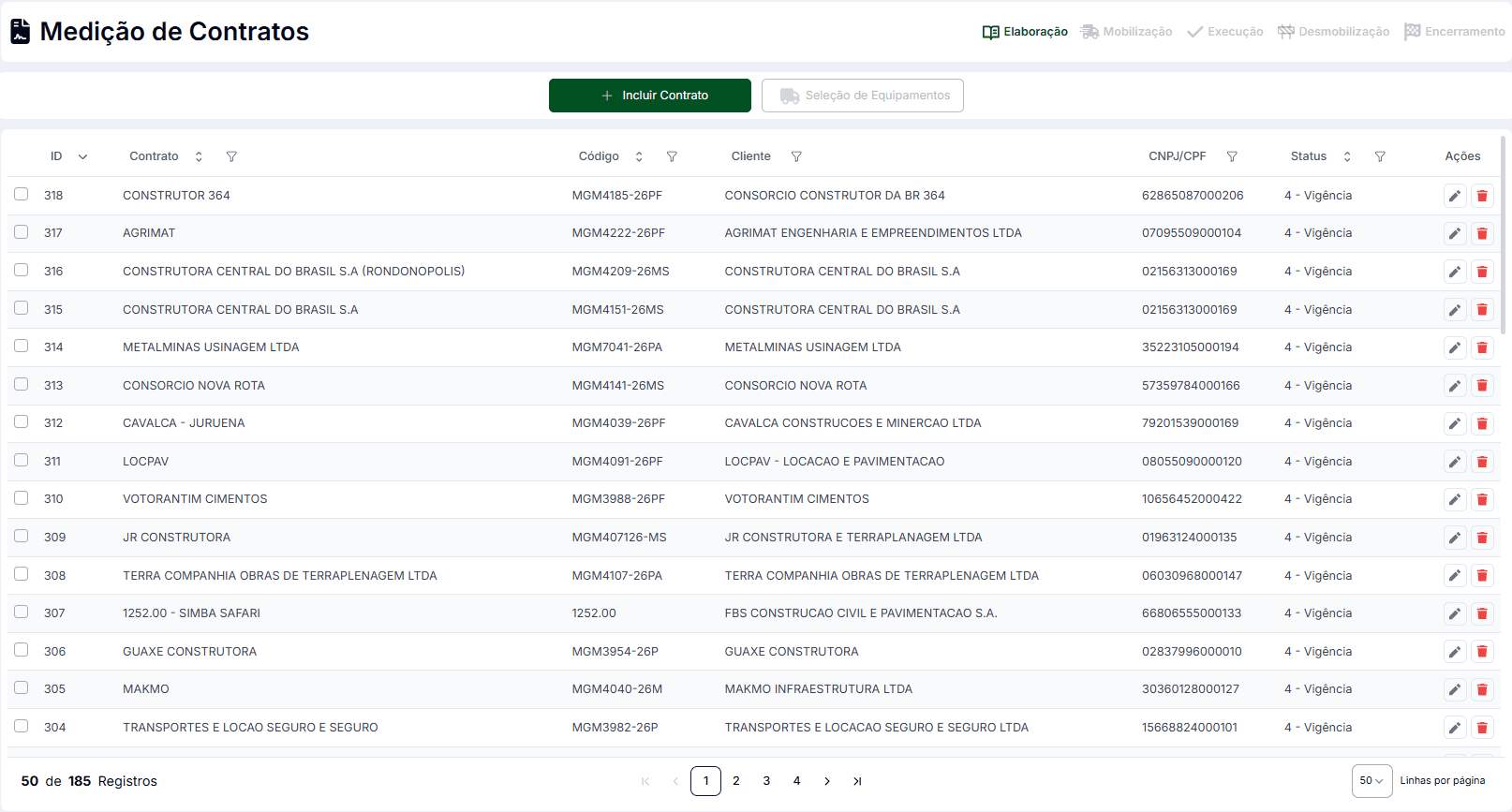Toggle ID column sort chevron
The height and width of the screenshot is (812, 1512).
(x=82, y=157)
